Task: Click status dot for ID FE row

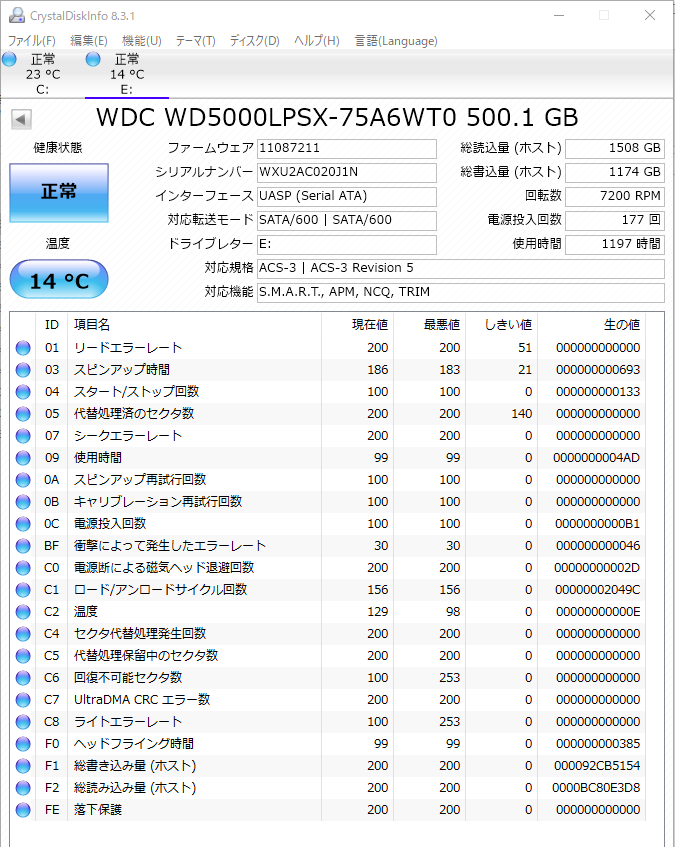Action: tap(23, 810)
